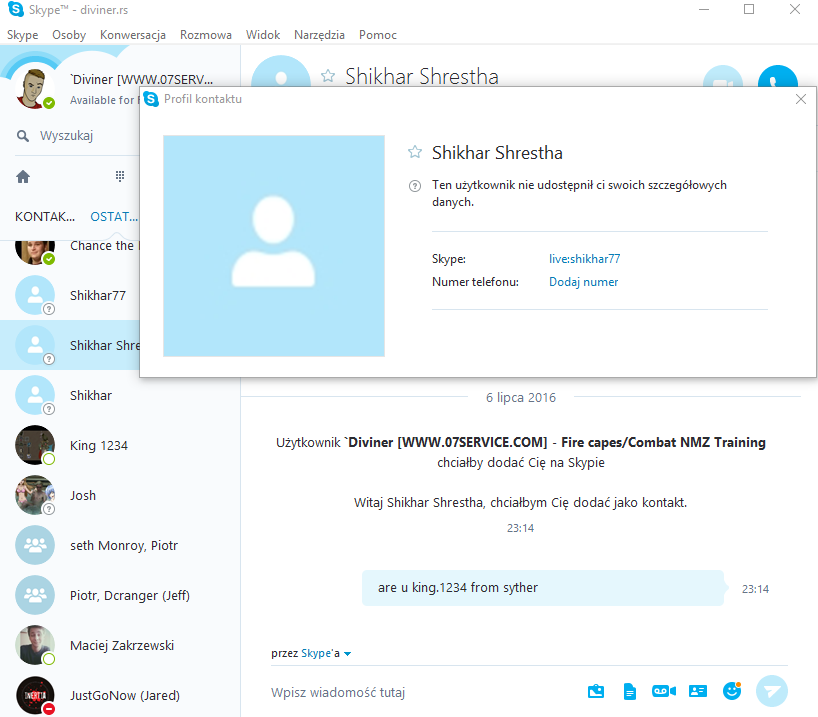818x717 pixels.
Task: Click the Shikhar Shrestha conversation header name
Action: pyautogui.click(x=422, y=77)
